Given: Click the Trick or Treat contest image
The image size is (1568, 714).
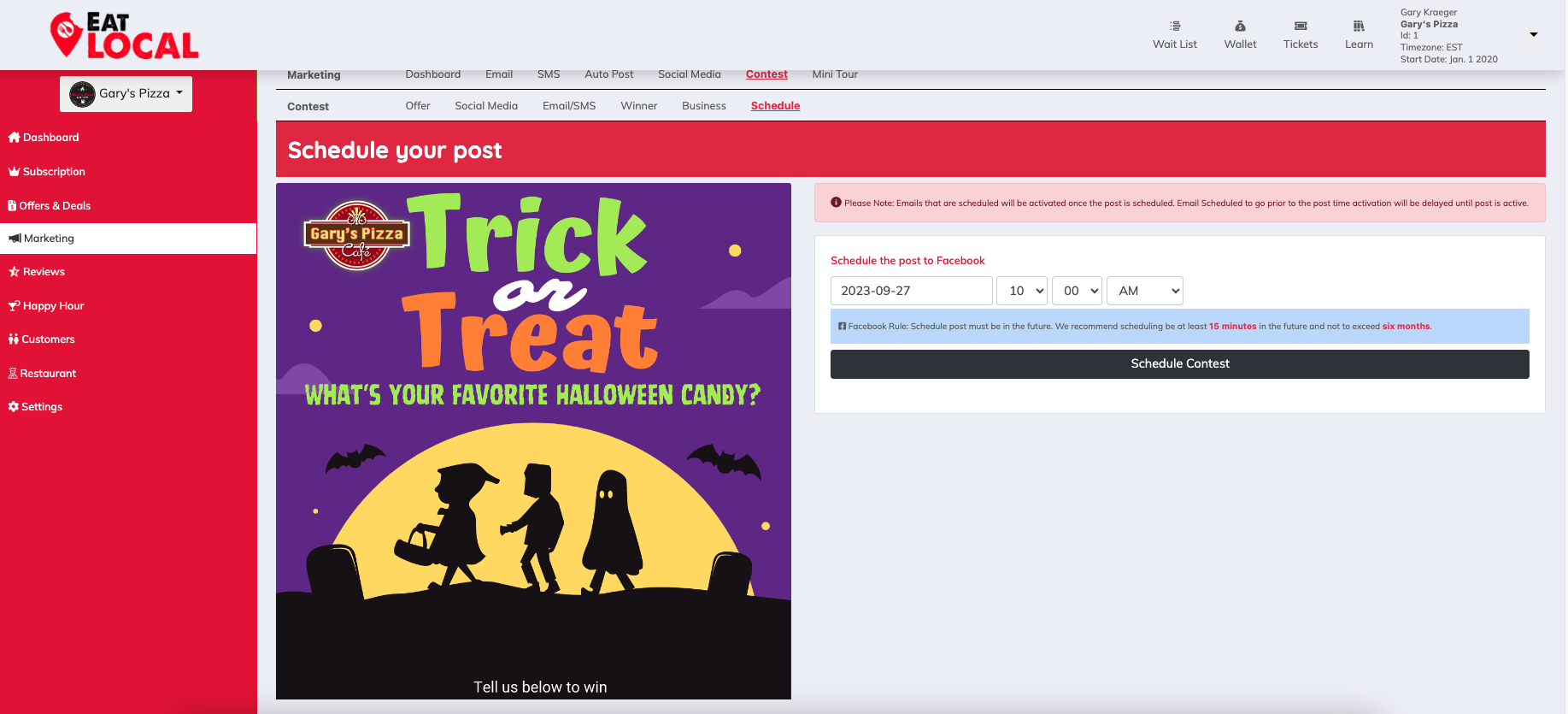Looking at the screenshot, I should point(533,441).
